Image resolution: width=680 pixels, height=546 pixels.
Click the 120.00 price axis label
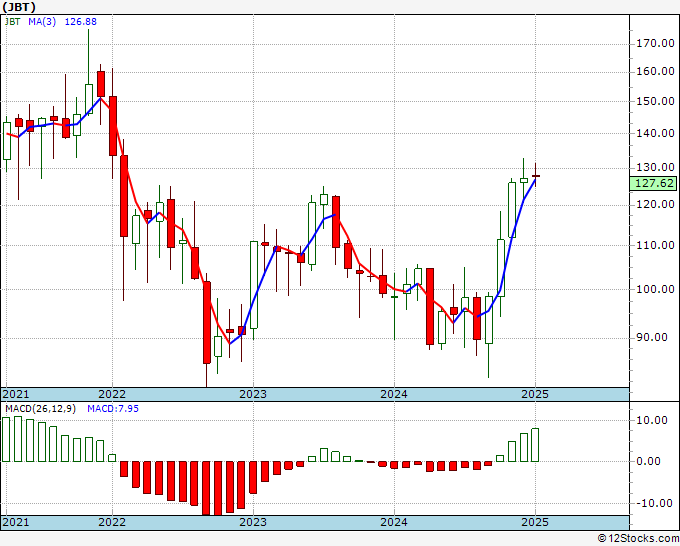click(x=655, y=204)
